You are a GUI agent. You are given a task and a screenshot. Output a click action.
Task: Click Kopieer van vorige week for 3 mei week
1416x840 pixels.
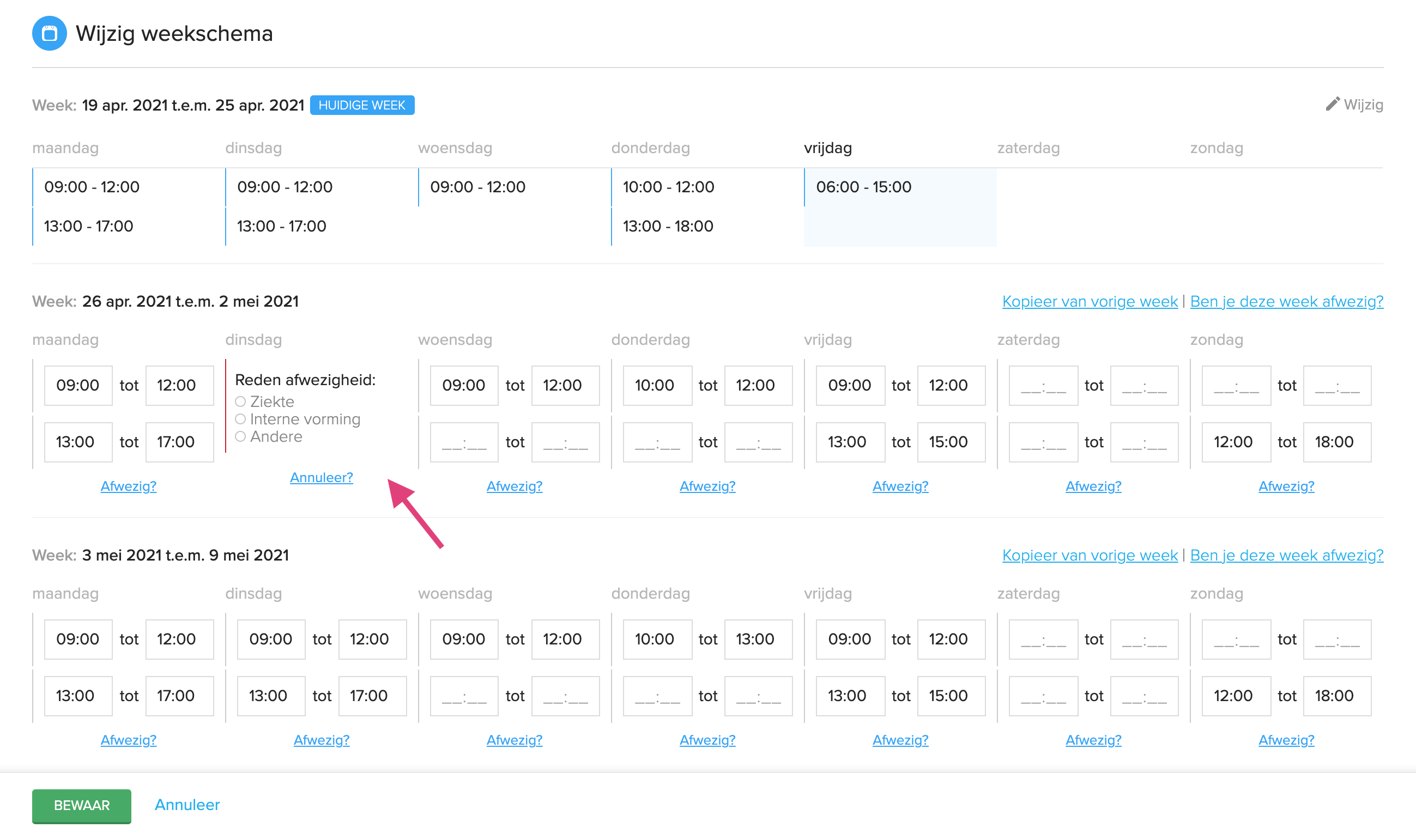1090,555
